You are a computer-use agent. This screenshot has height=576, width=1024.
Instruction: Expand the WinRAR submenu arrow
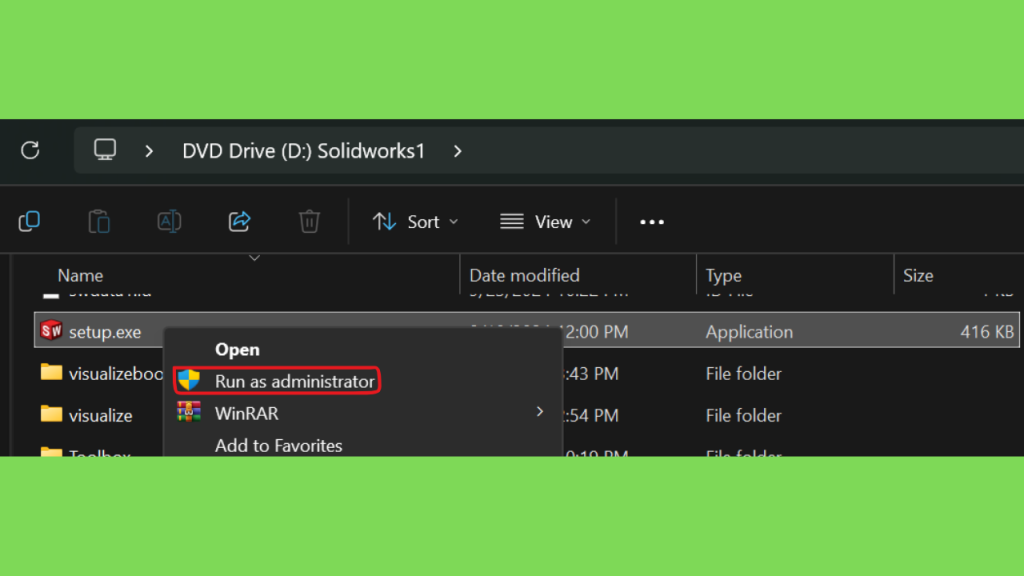539,412
